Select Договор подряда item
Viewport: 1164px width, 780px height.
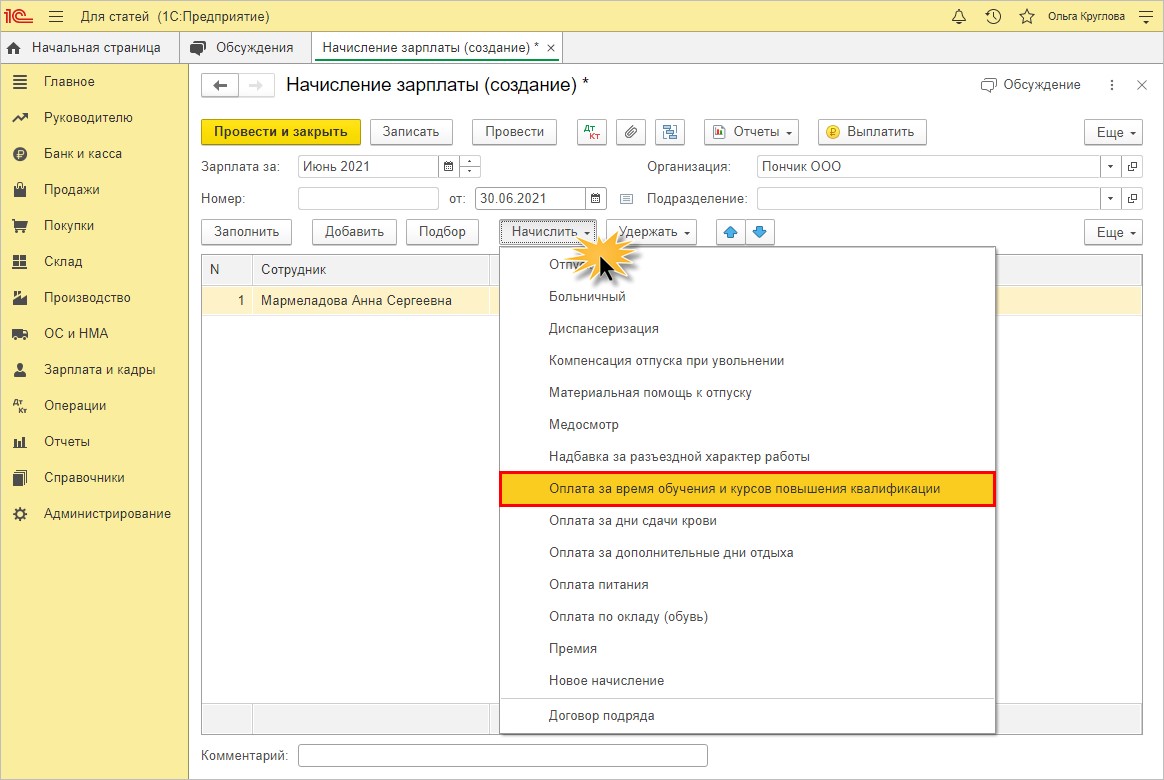(748, 716)
